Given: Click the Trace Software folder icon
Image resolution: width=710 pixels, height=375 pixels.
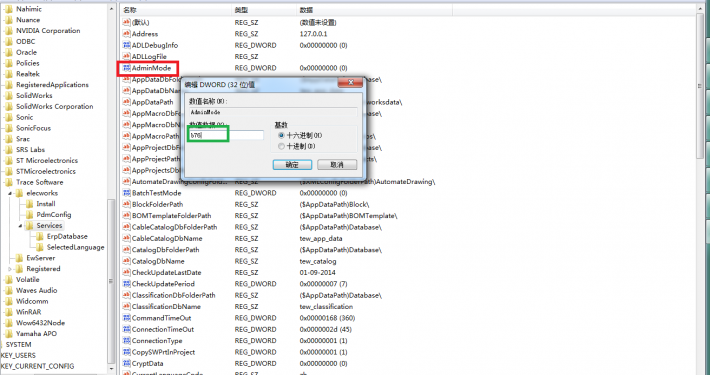Looking at the screenshot, I should (9, 182).
